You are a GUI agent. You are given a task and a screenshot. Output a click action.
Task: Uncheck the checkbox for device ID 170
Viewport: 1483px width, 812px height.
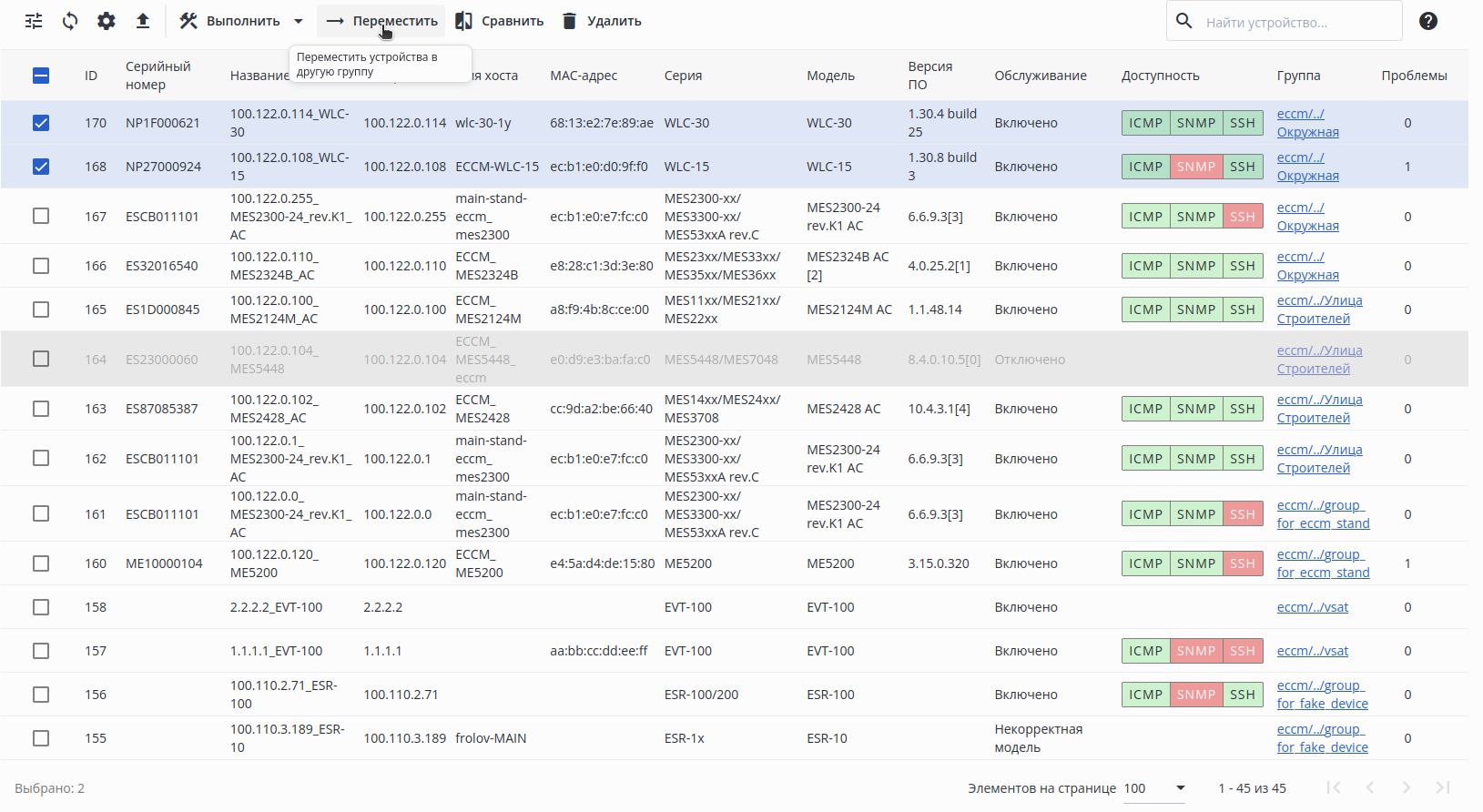click(x=41, y=123)
